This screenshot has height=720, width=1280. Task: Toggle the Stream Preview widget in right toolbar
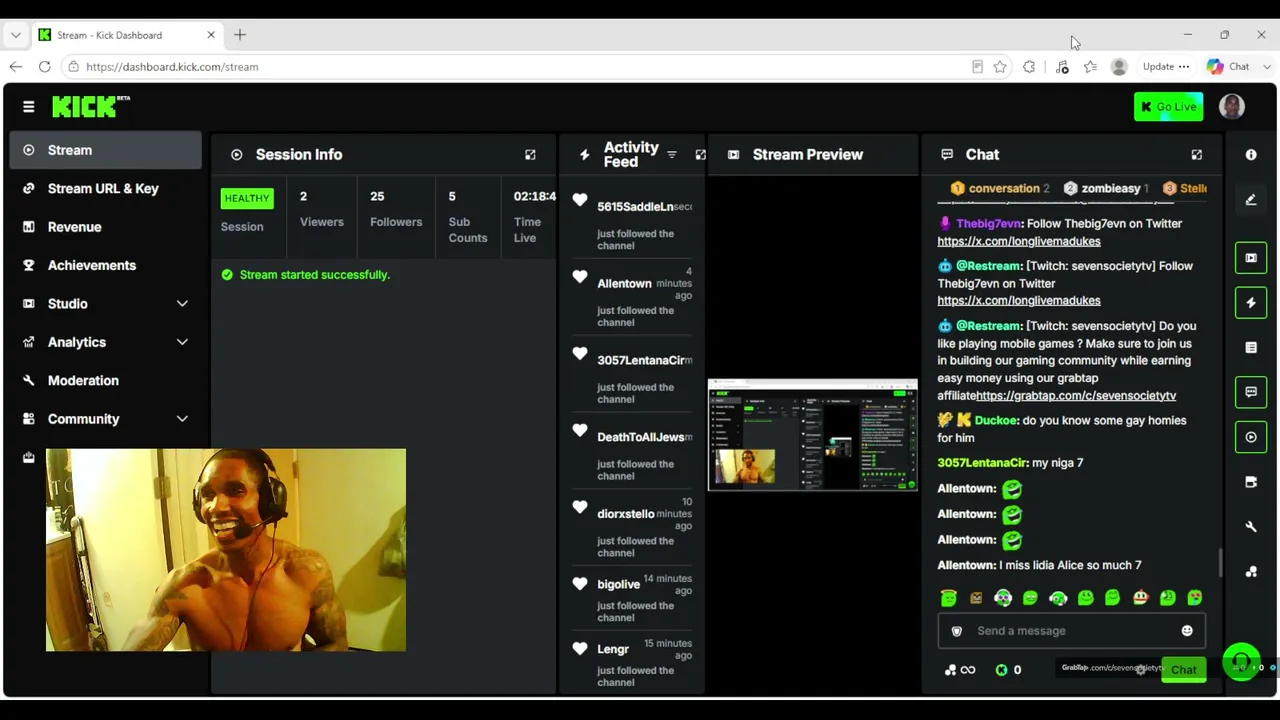pyautogui.click(x=1251, y=258)
